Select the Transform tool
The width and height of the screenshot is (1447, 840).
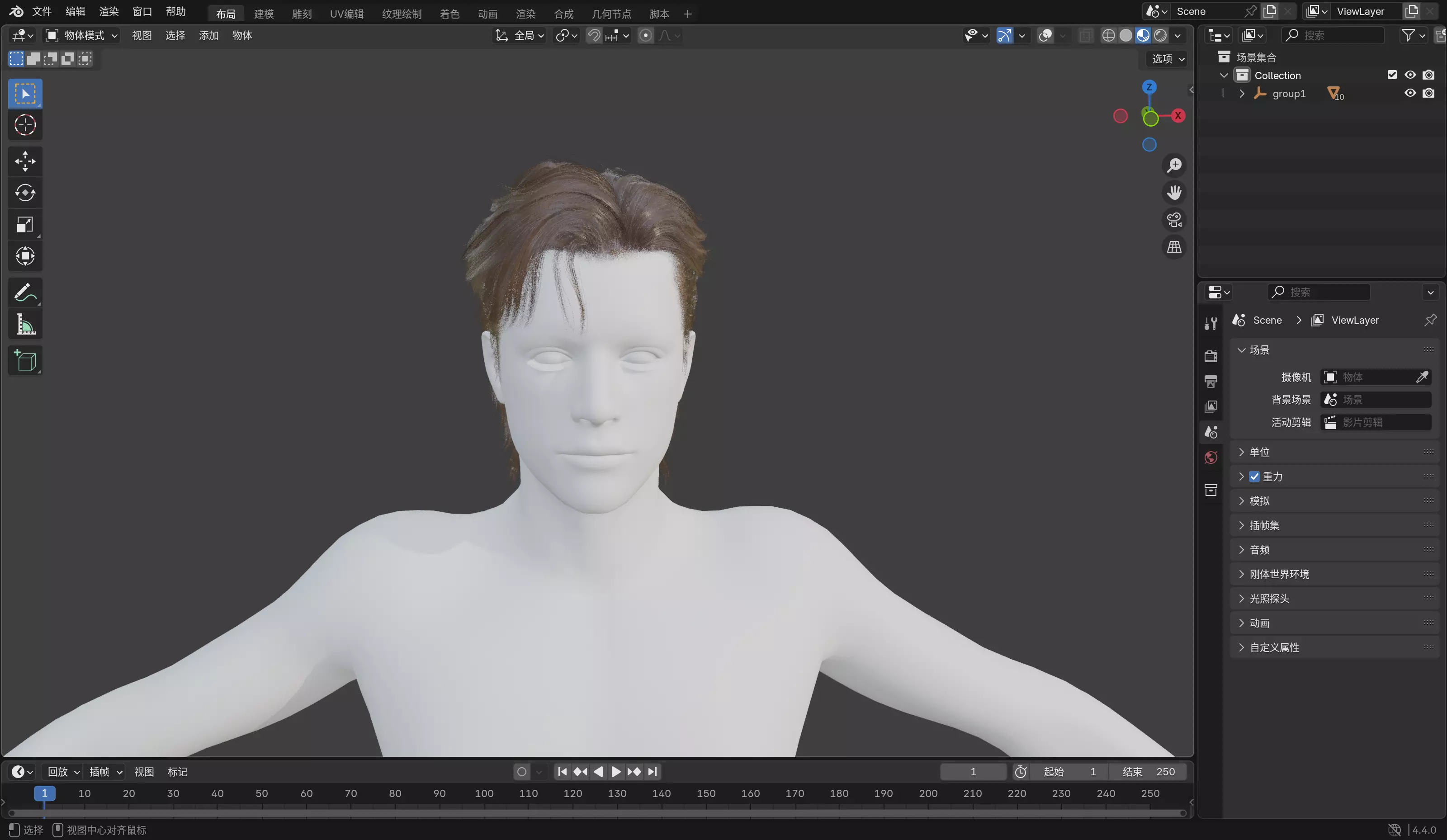click(25, 256)
